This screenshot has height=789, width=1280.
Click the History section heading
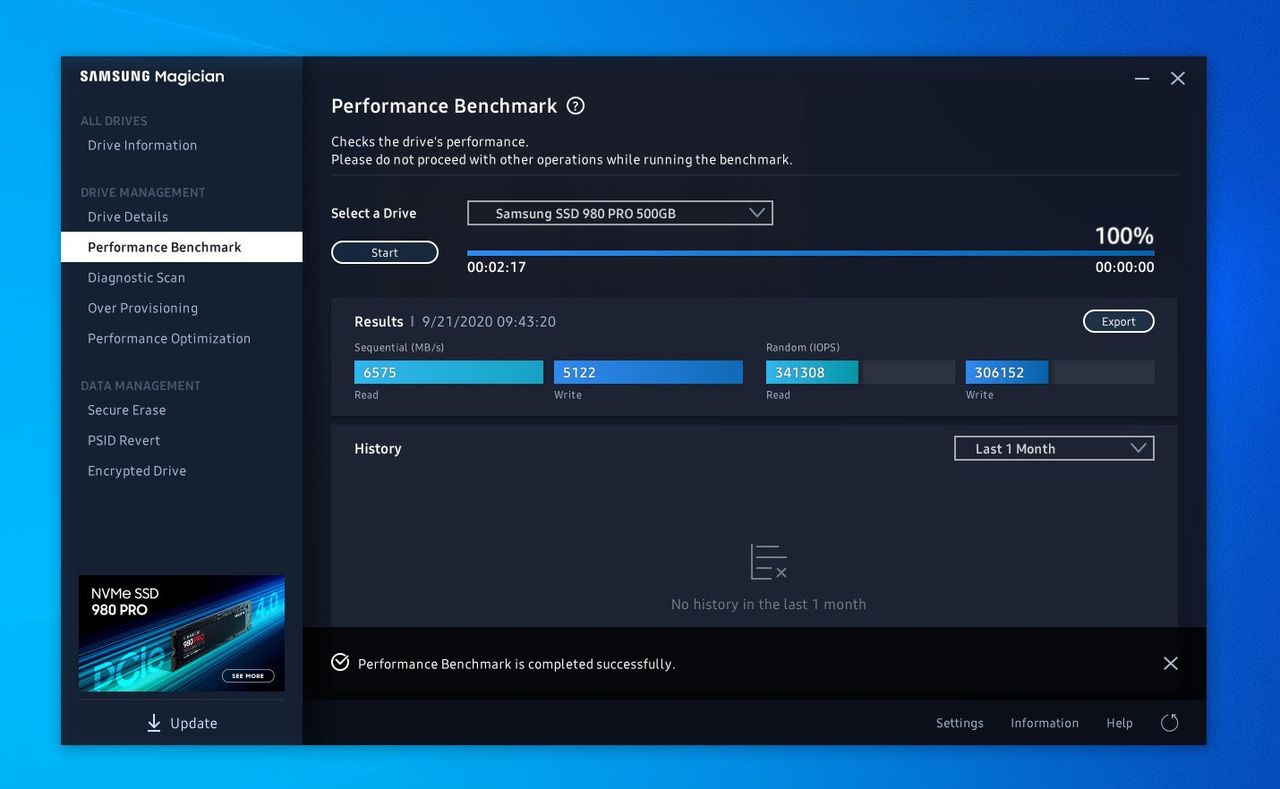[x=378, y=449]
